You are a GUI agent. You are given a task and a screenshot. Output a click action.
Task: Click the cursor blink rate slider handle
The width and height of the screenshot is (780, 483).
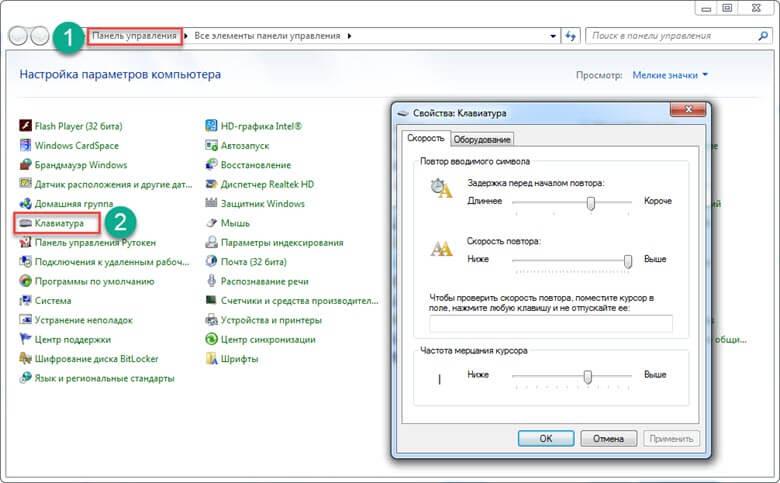click(587, 377)
